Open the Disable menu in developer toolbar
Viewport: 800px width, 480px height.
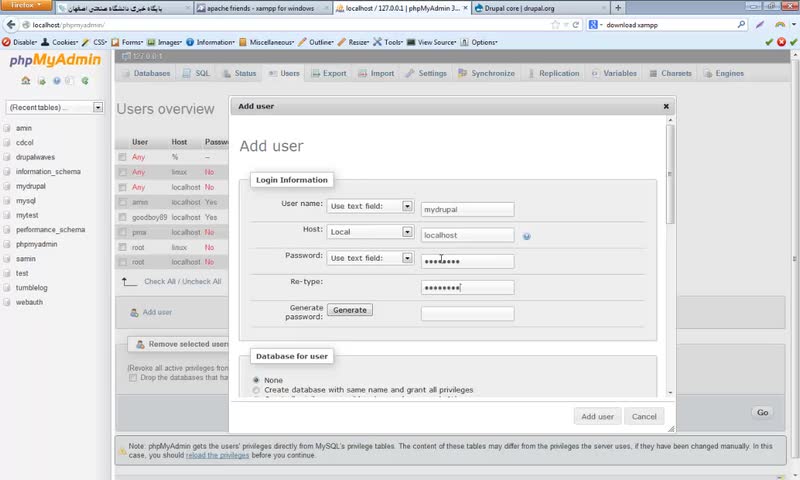coord(19,42)
